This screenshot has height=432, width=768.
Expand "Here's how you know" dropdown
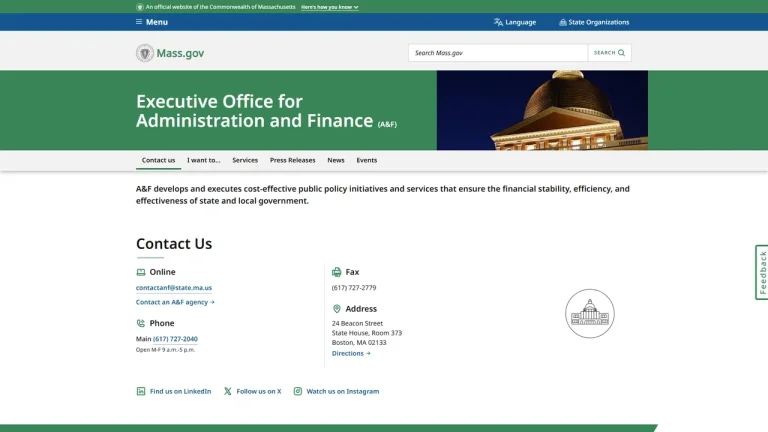(x=330, y=7)
